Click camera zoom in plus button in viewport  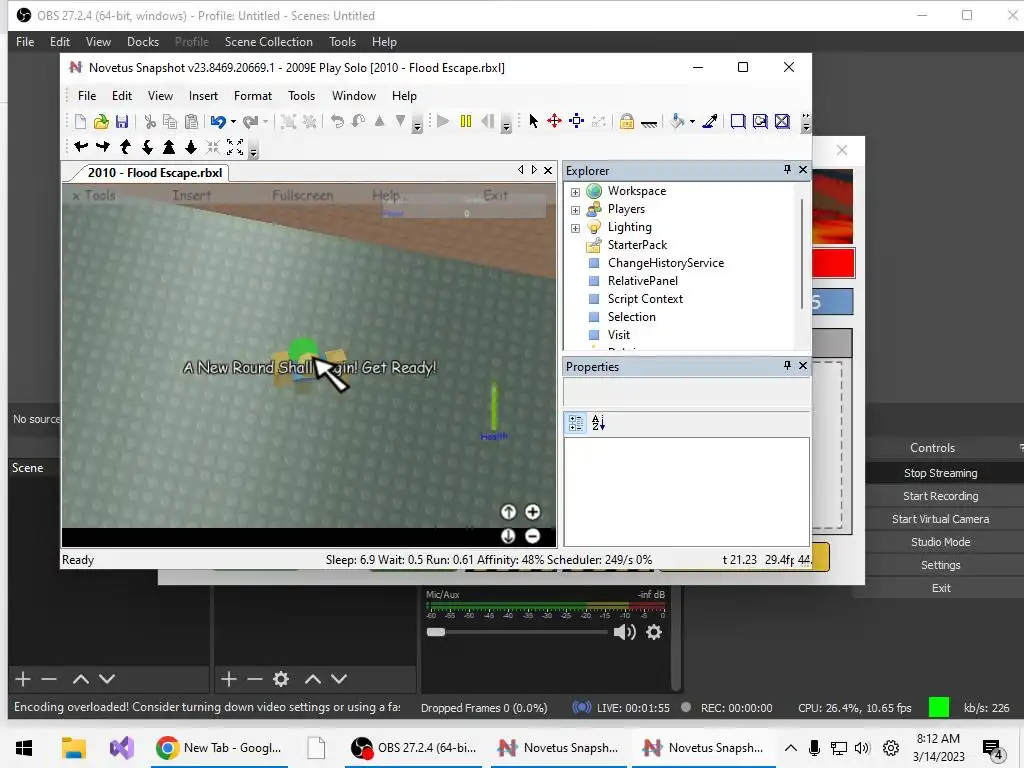(533, 512)
